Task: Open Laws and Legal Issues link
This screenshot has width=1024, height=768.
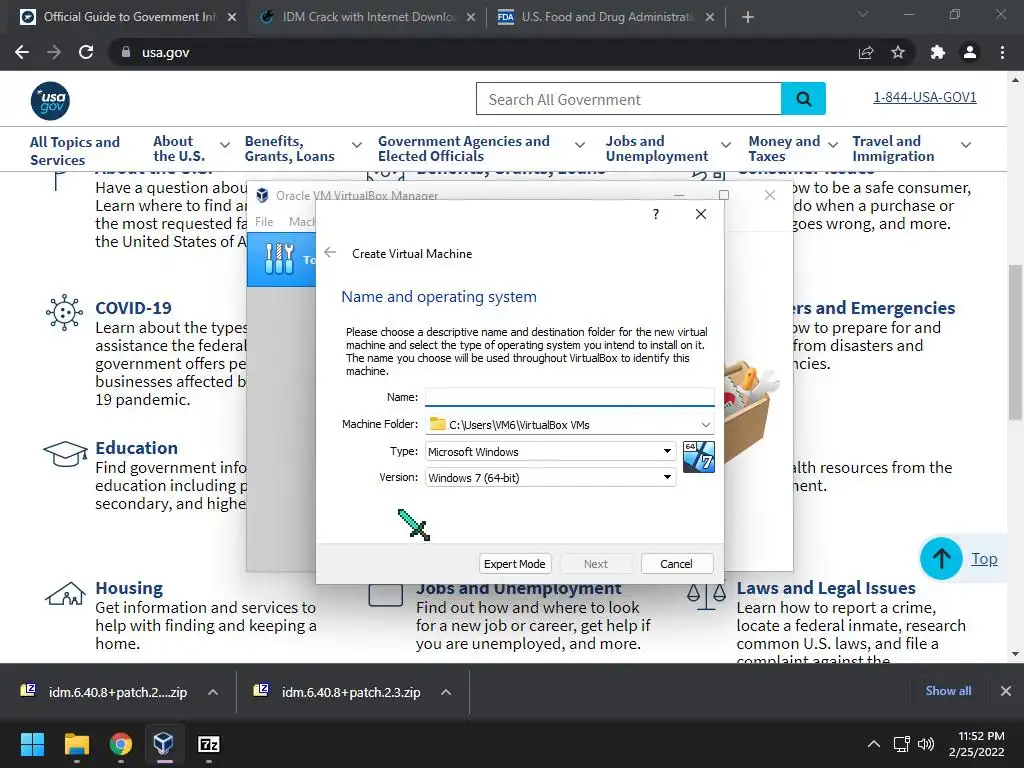Action: [826, 588]
